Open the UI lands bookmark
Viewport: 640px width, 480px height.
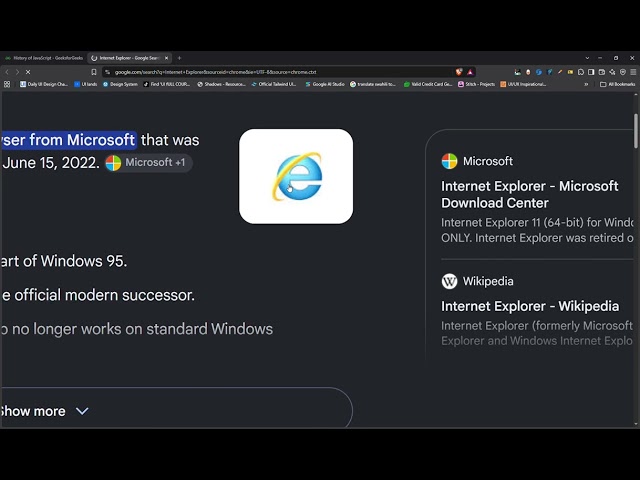[86, 84]
